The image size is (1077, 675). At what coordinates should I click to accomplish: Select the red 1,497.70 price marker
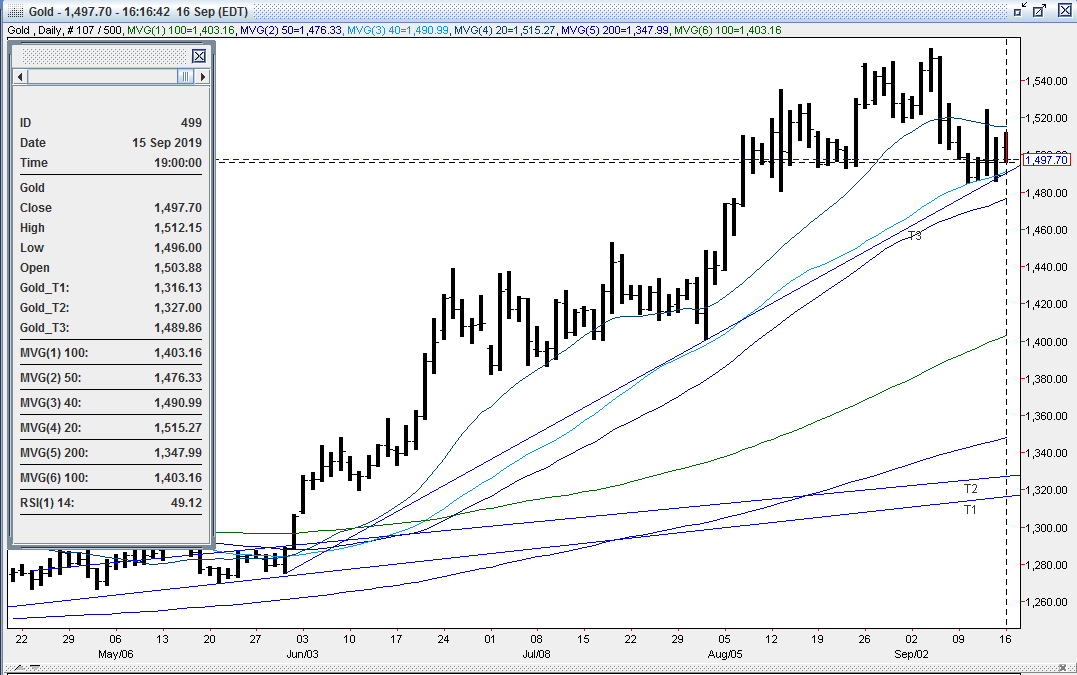pyautogui.click(x=1046, y=160)
